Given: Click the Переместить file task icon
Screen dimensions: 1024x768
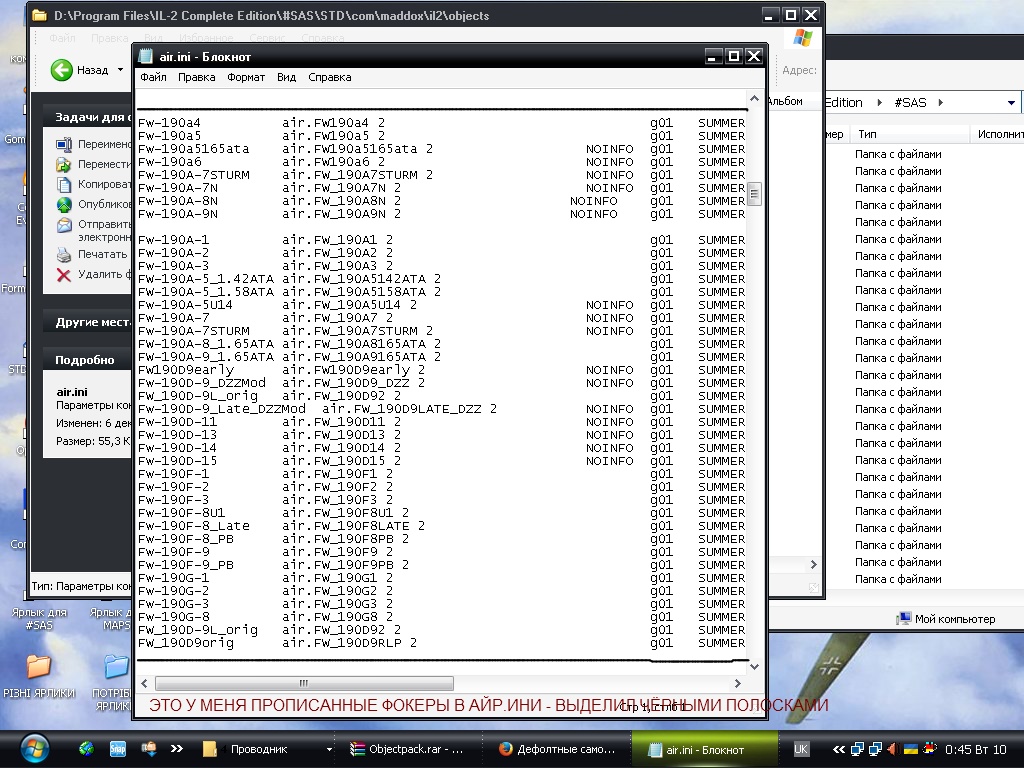Looking at the screenshot, I should pos(64,164).
